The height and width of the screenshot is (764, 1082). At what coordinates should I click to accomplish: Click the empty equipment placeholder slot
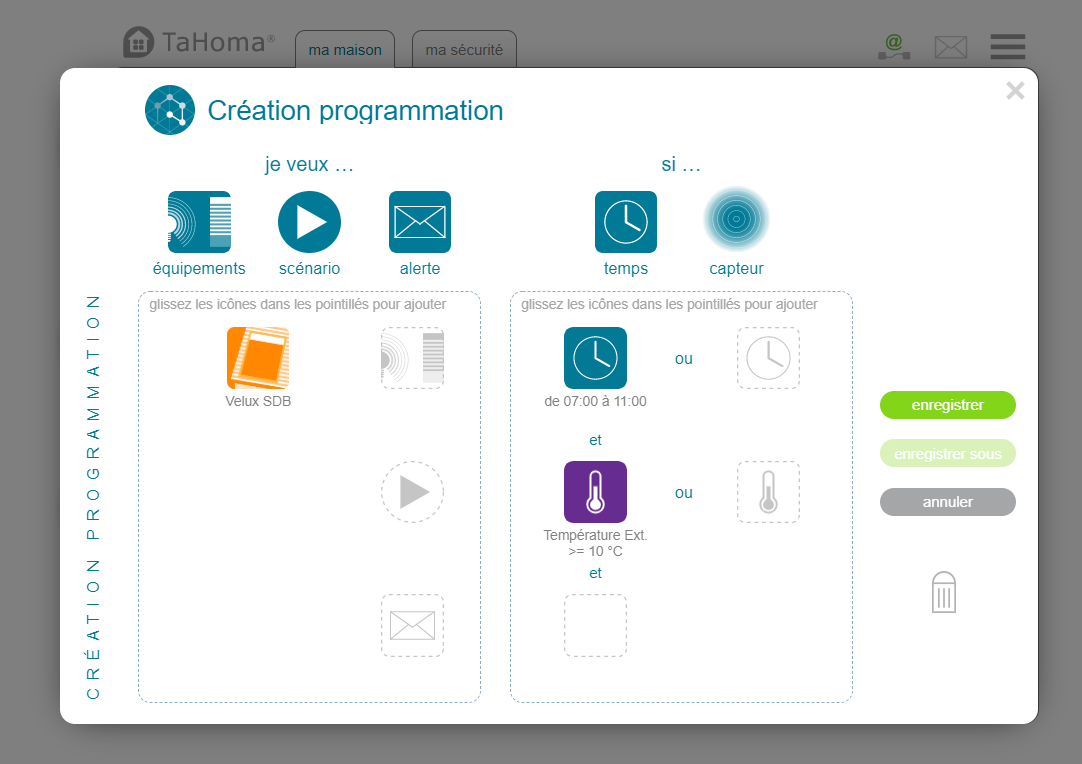[412, 358]
